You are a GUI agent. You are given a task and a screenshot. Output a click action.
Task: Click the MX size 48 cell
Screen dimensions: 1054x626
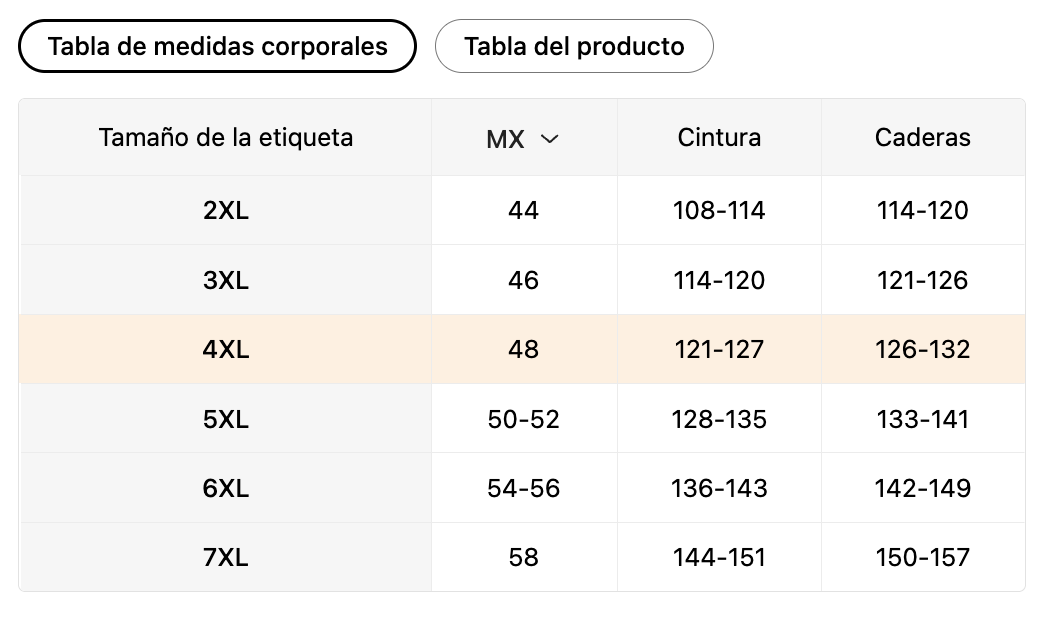pyautogui.click(x=524, y=349)
